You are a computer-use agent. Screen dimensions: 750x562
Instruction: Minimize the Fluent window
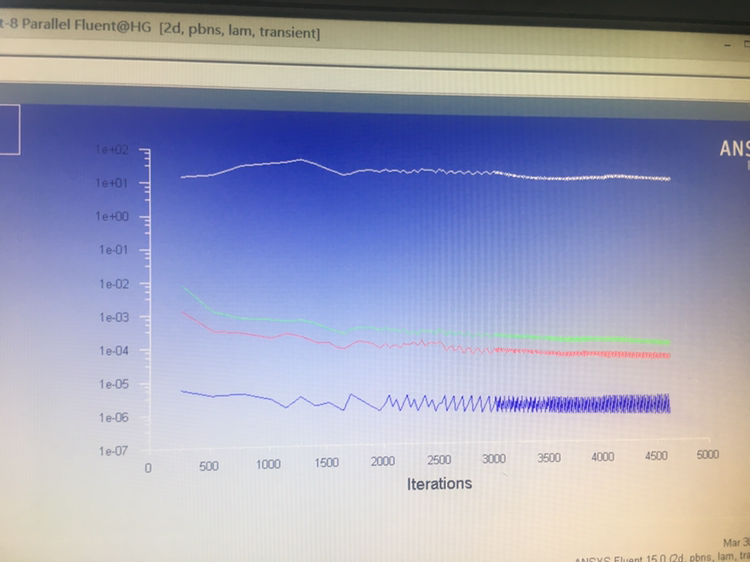click(x=728, y=45)
